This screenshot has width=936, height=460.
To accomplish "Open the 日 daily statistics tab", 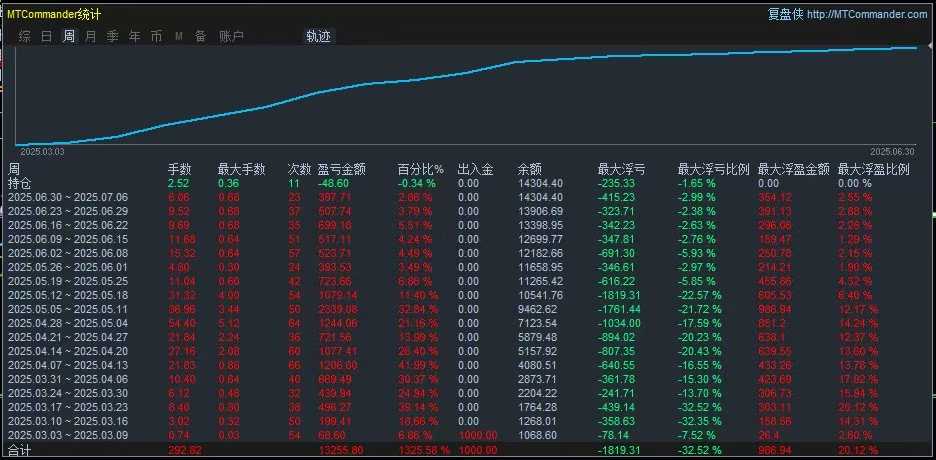I will 47,36.
